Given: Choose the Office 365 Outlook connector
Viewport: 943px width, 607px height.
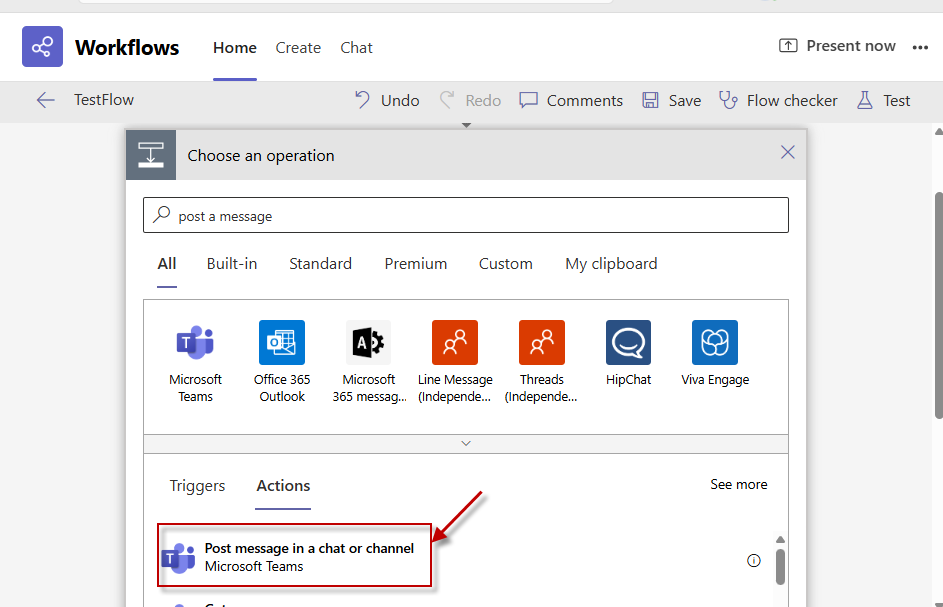Looking at the screenshot, I should click(282, 343).
